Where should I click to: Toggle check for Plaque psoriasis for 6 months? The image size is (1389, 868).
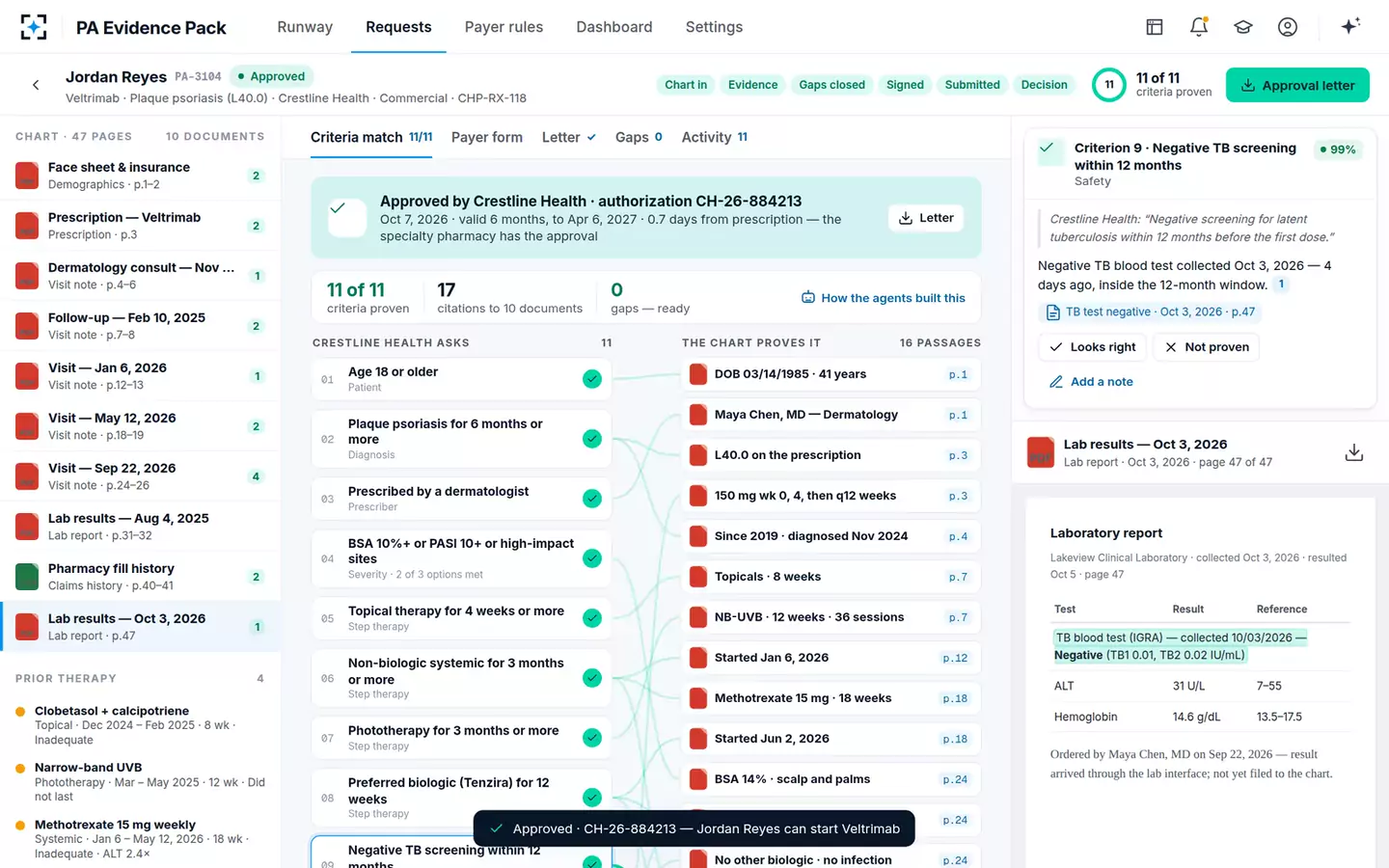(x=592, y=439)
